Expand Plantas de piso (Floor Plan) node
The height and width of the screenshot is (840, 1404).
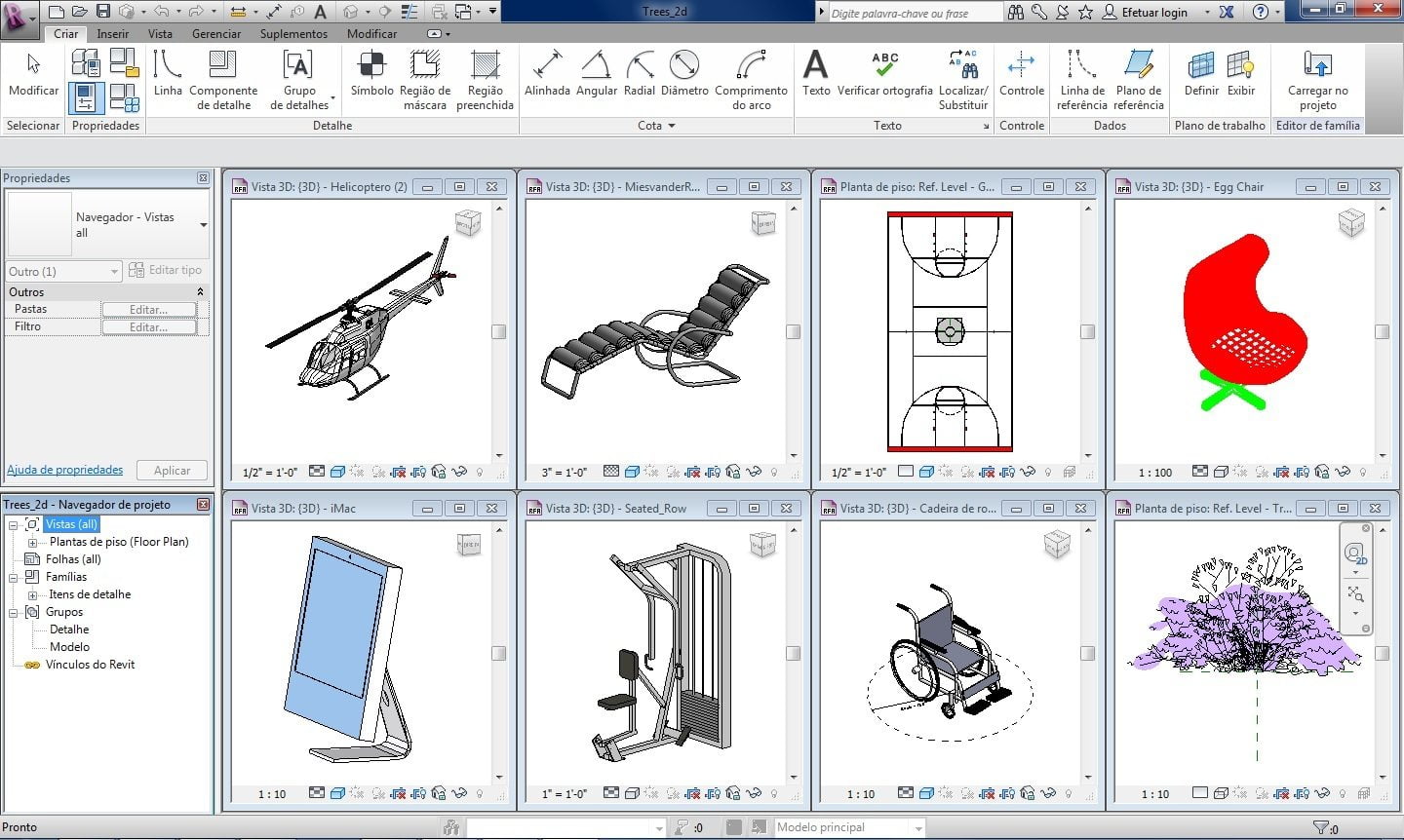point(32,542)
